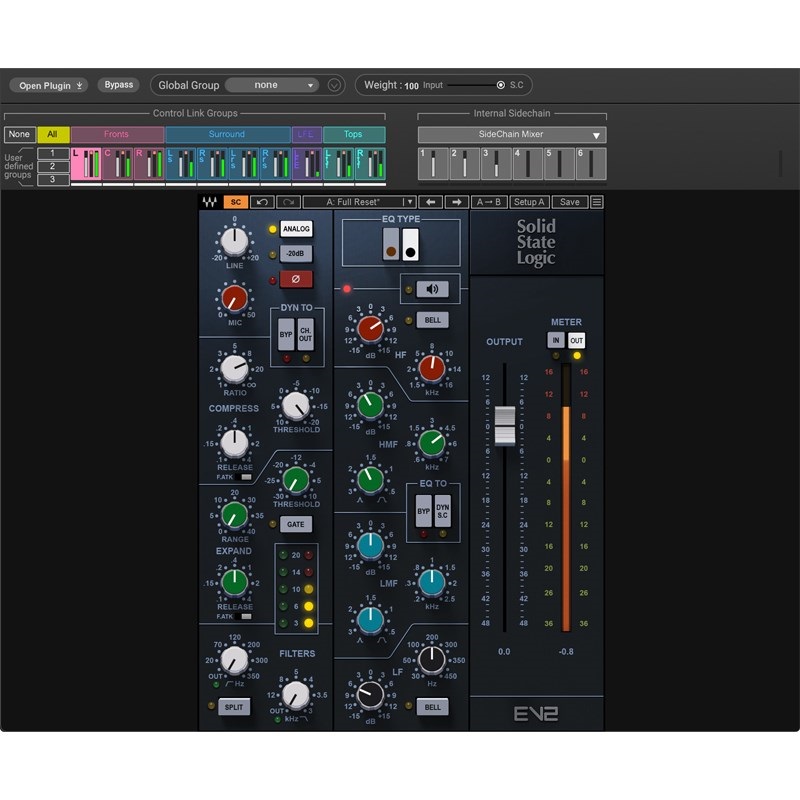Click the Bypass button
800x800 pixels.
(x=118, y=85)
